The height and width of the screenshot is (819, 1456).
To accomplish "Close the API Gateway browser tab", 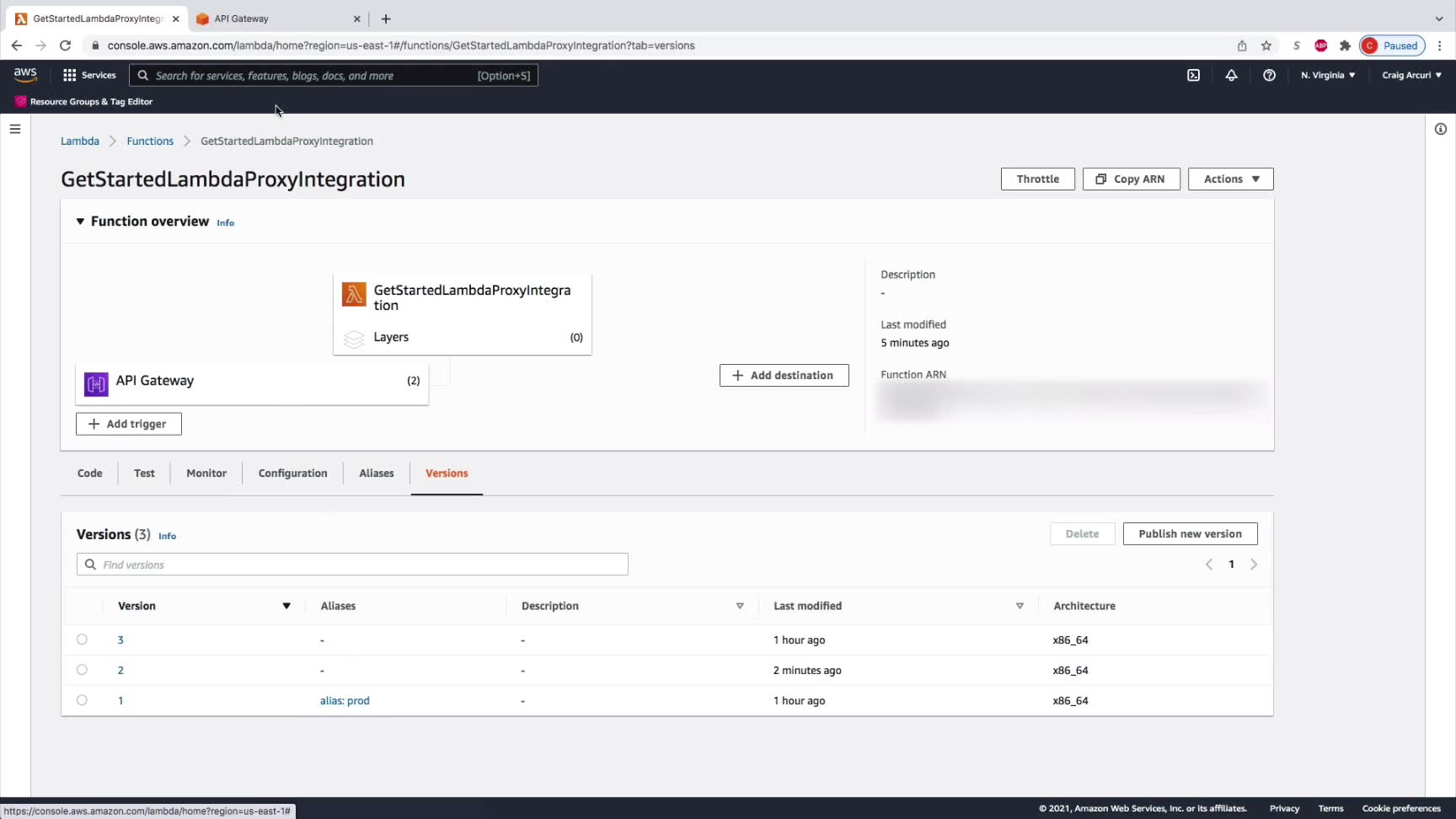I will pyautogui.click(x=357, y=19).
